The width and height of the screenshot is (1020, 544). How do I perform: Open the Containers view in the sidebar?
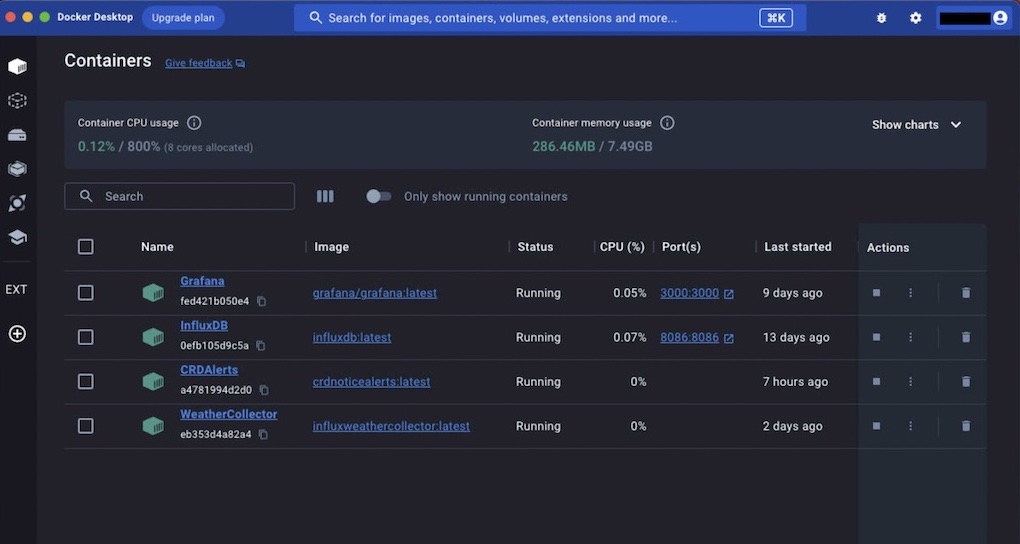click(18, 66)
